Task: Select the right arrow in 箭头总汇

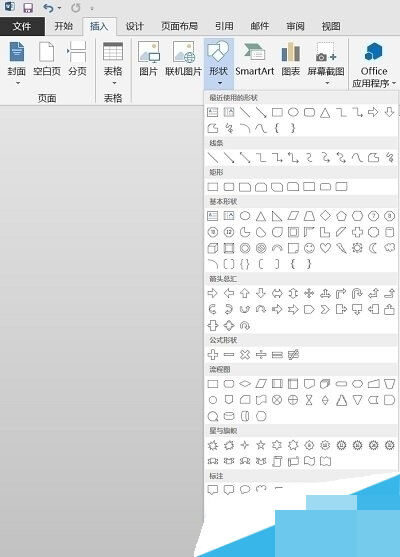Action: (x=213, y=293)
